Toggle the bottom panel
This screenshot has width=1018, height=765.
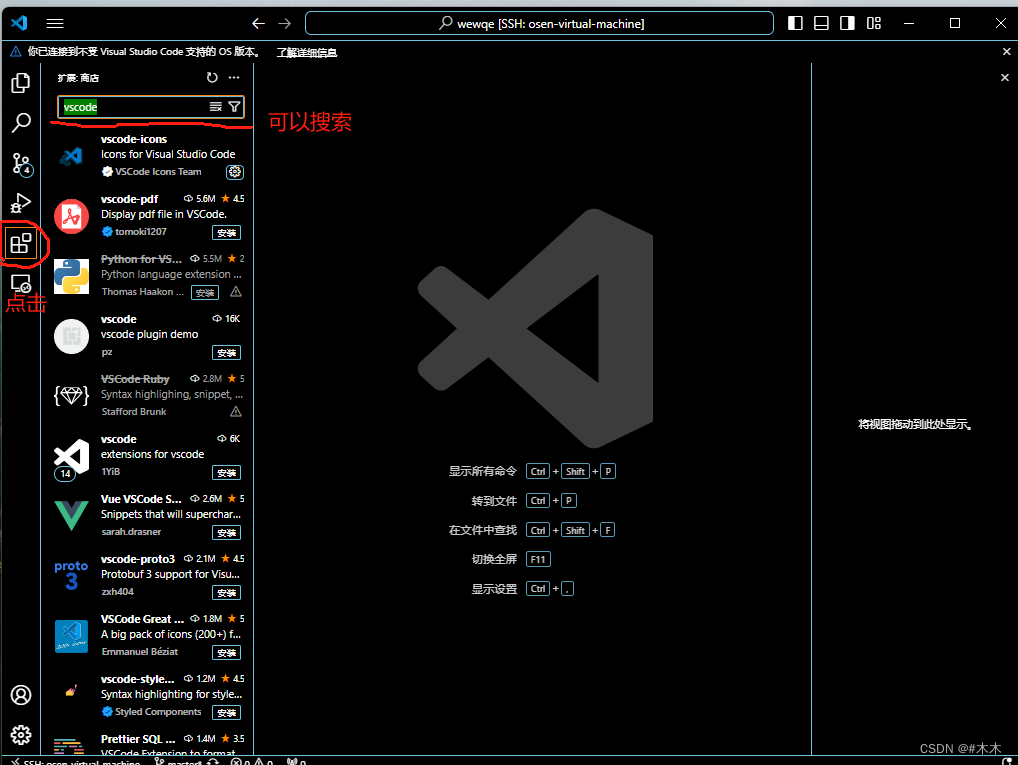click(x=821, y=23)
